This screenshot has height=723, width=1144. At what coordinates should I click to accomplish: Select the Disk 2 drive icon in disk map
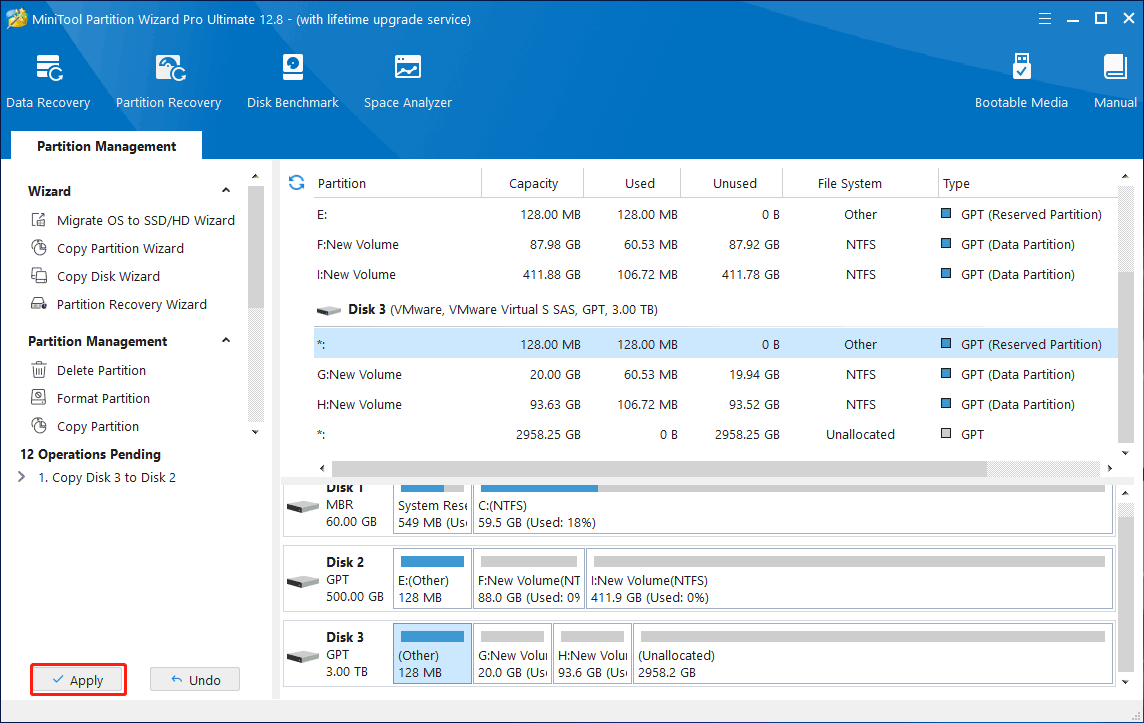(303, 581)
